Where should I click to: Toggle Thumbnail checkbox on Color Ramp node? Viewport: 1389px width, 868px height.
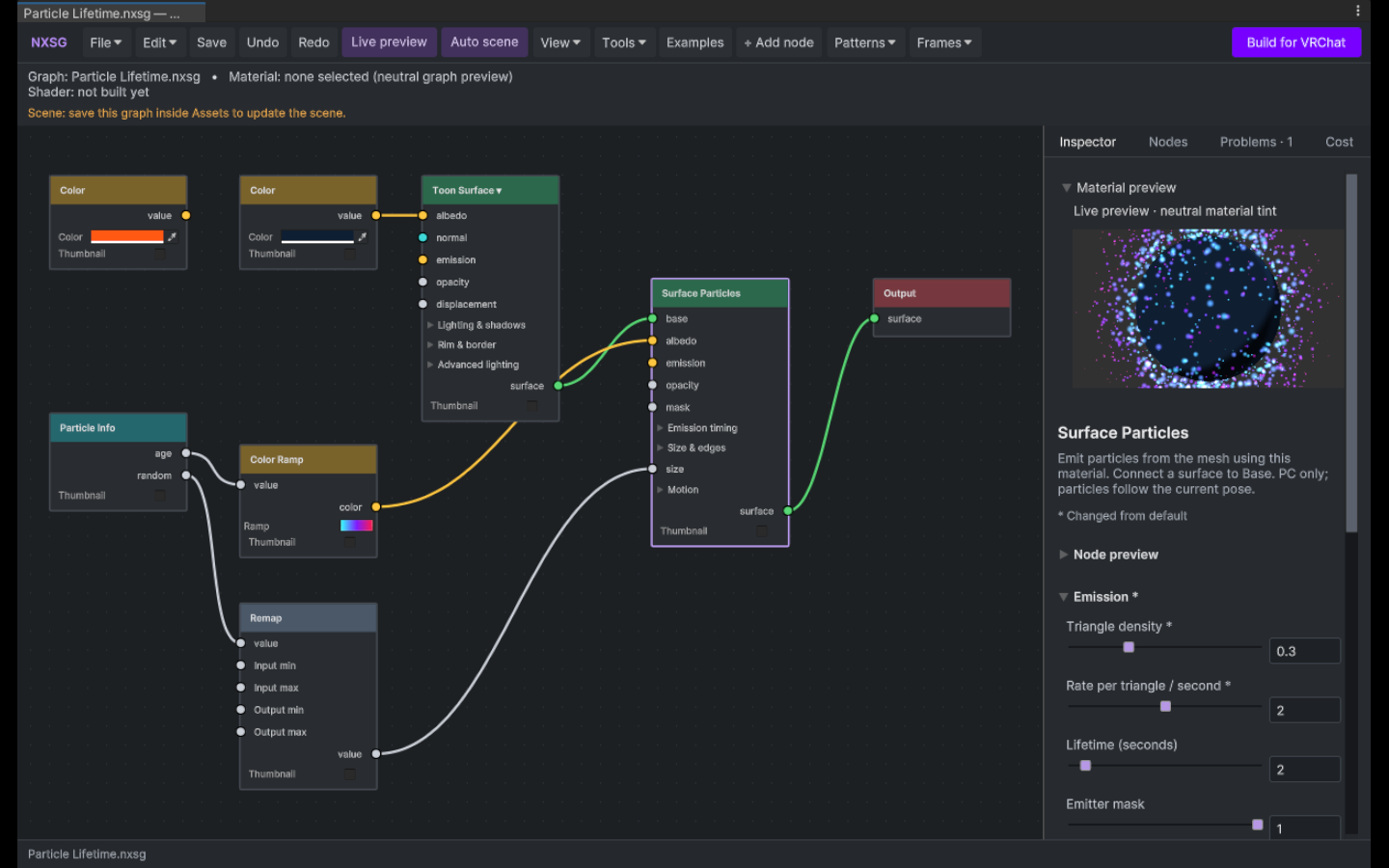coord(350,543)
